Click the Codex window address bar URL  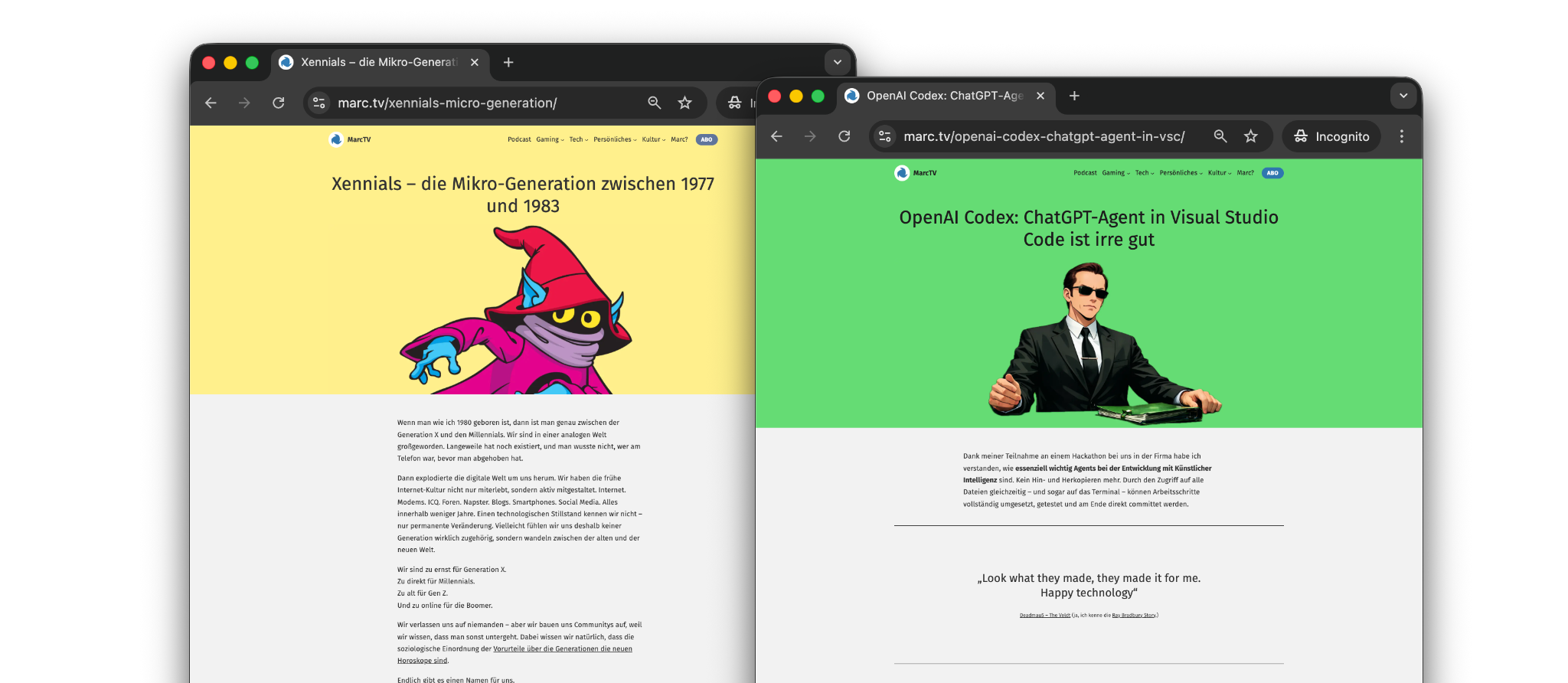coord(1044,136)
